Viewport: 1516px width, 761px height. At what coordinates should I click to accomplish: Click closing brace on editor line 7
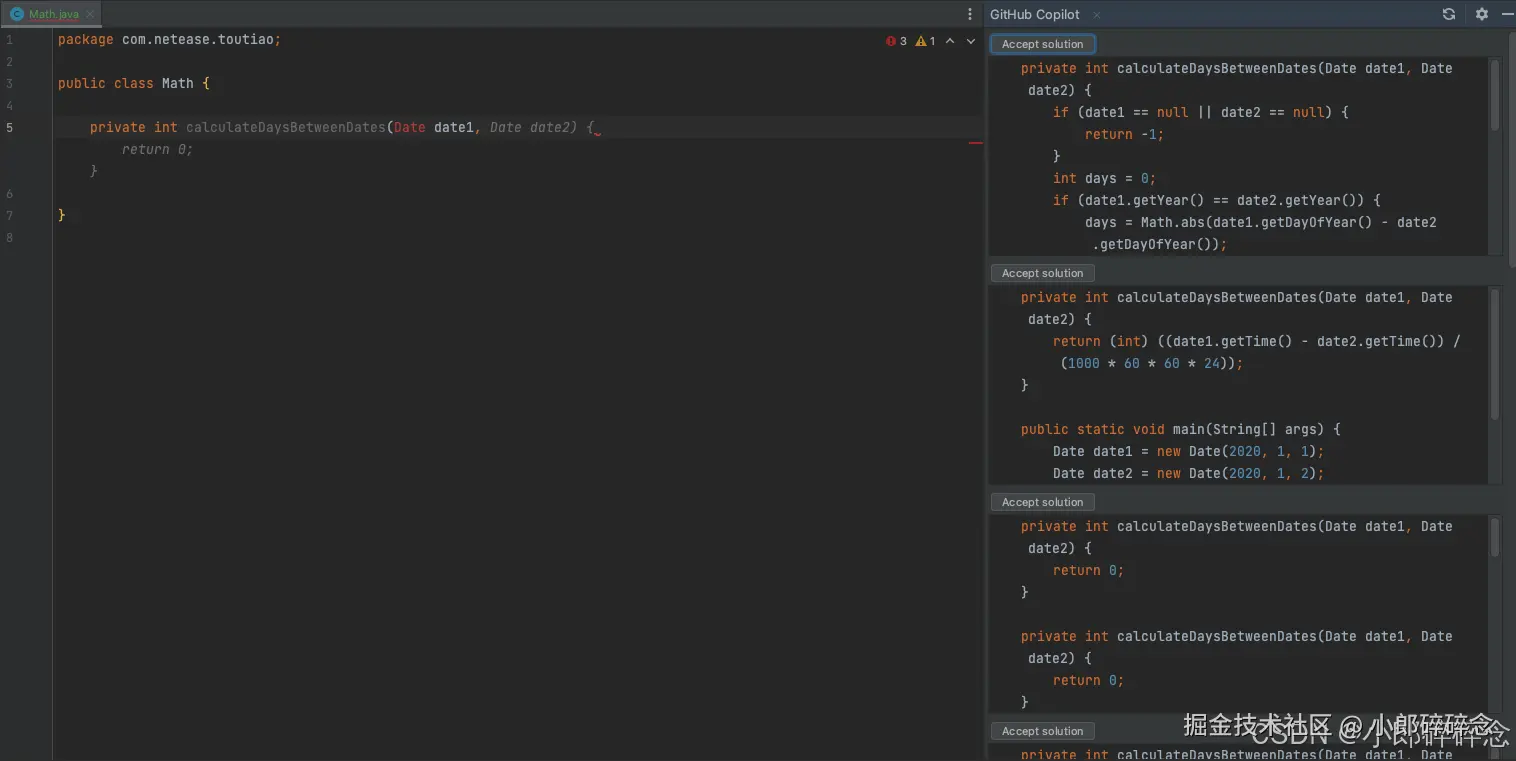pyautogui.click(x=61, y=216)
